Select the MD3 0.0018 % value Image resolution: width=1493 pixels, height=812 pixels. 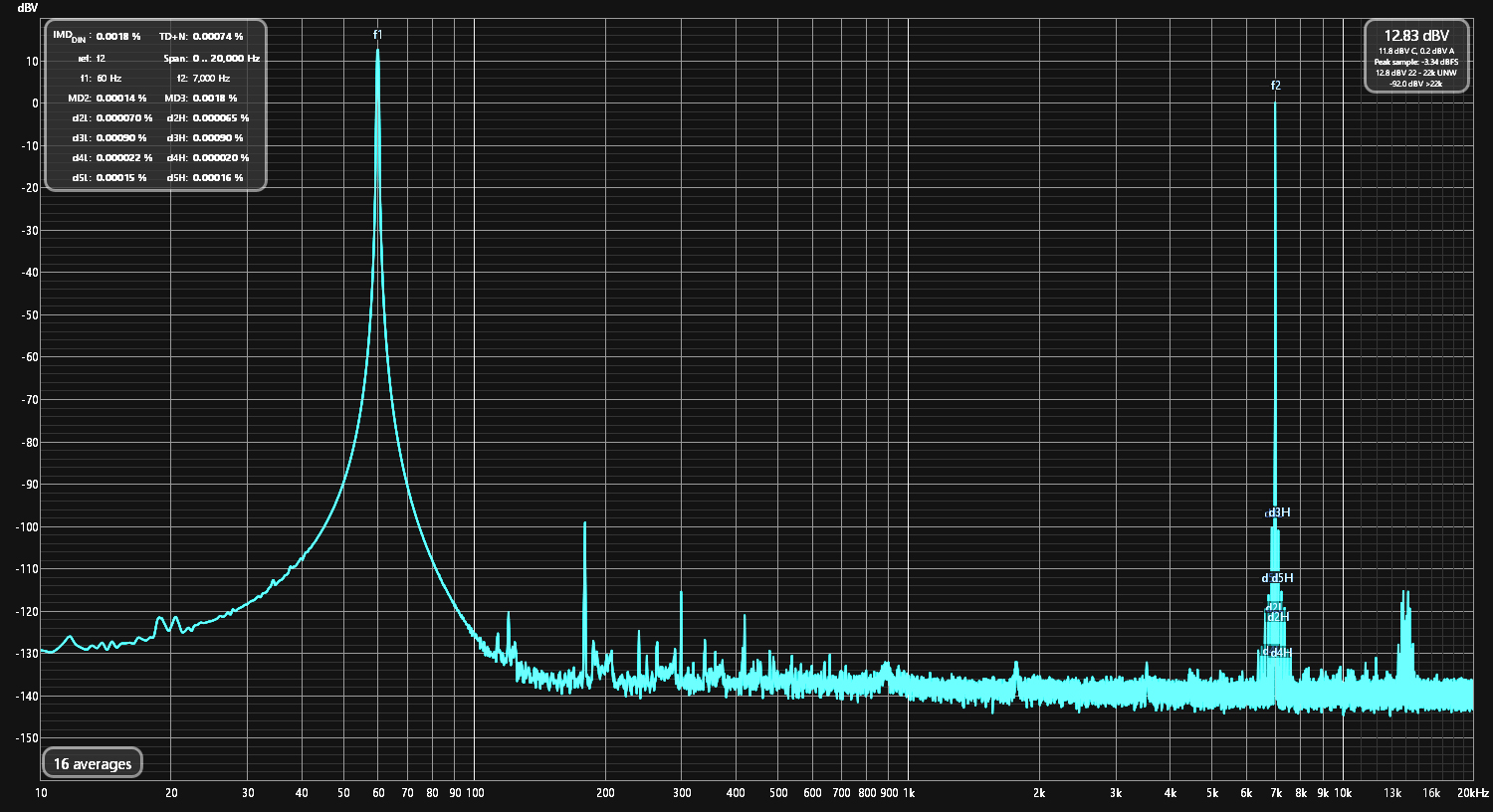[214, 99]
